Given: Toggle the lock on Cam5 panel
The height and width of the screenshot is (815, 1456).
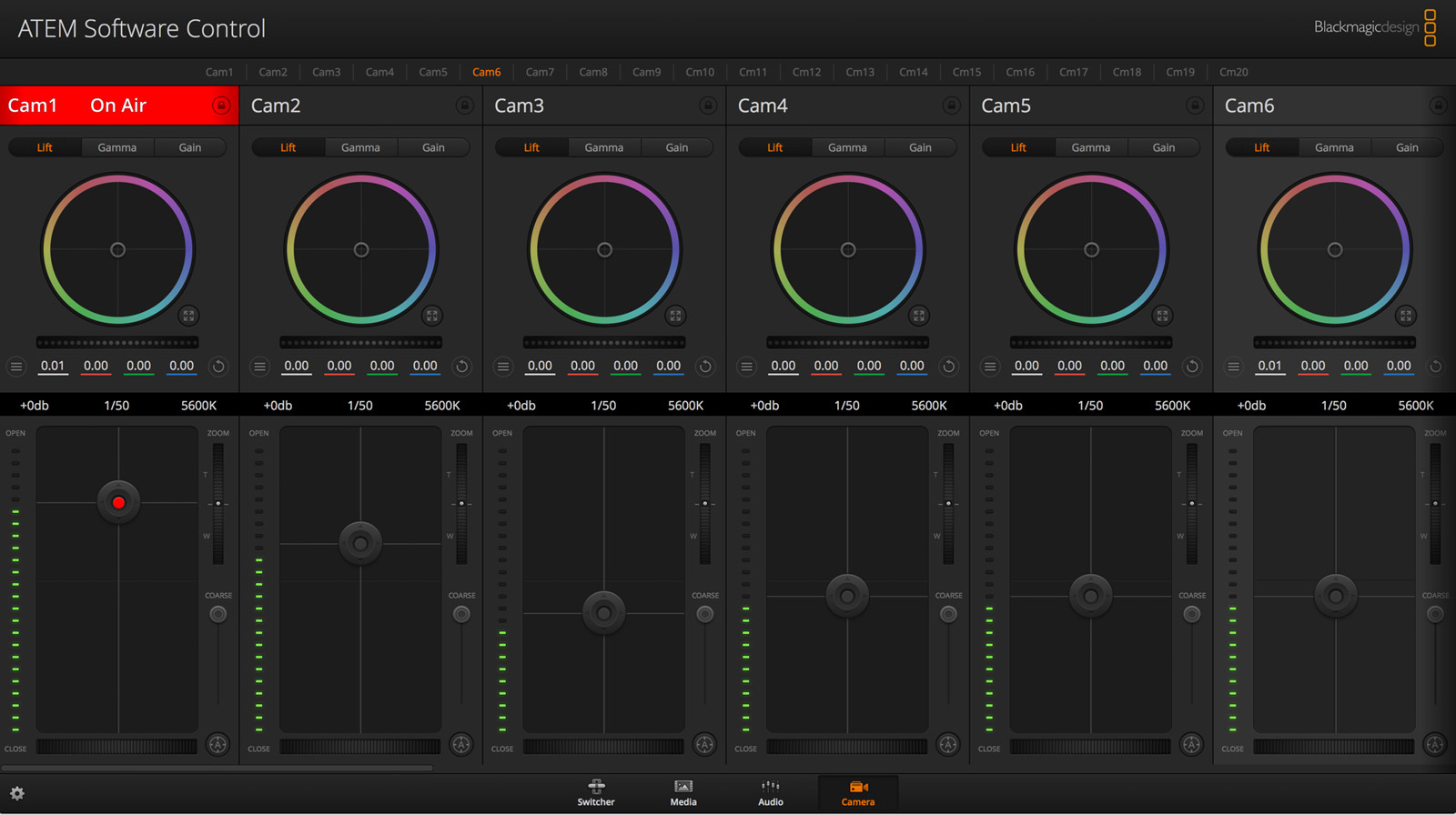Looking at the screenshot, I should 1195,106.
